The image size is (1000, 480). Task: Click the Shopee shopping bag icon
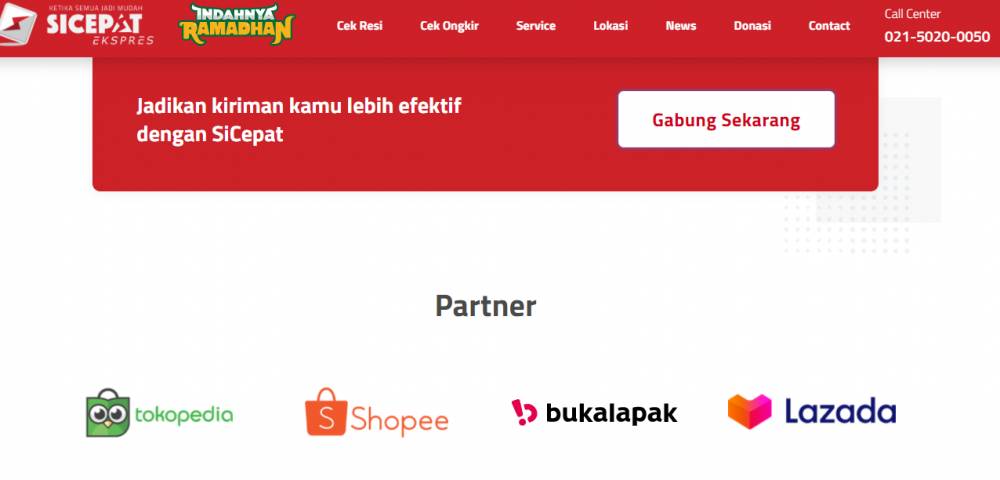pos(326,412)
